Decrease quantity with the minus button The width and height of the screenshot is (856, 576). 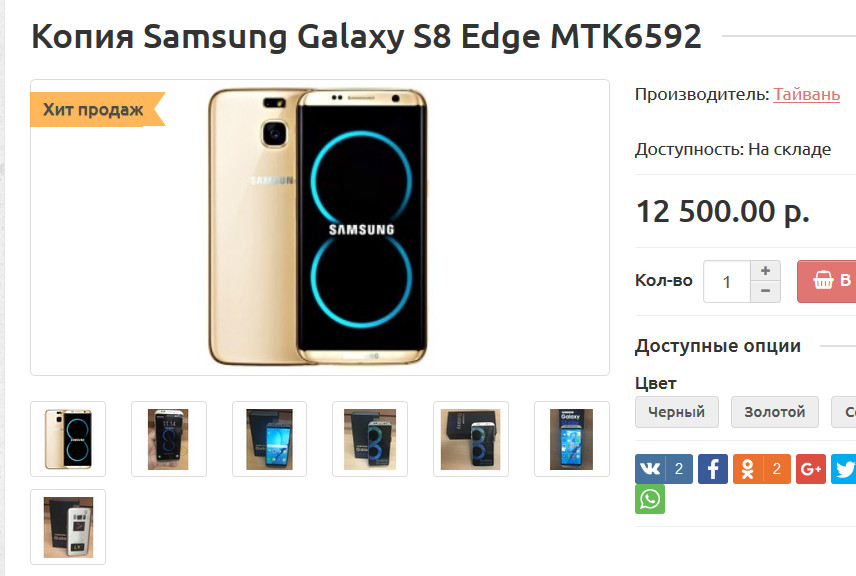[765, 292]
